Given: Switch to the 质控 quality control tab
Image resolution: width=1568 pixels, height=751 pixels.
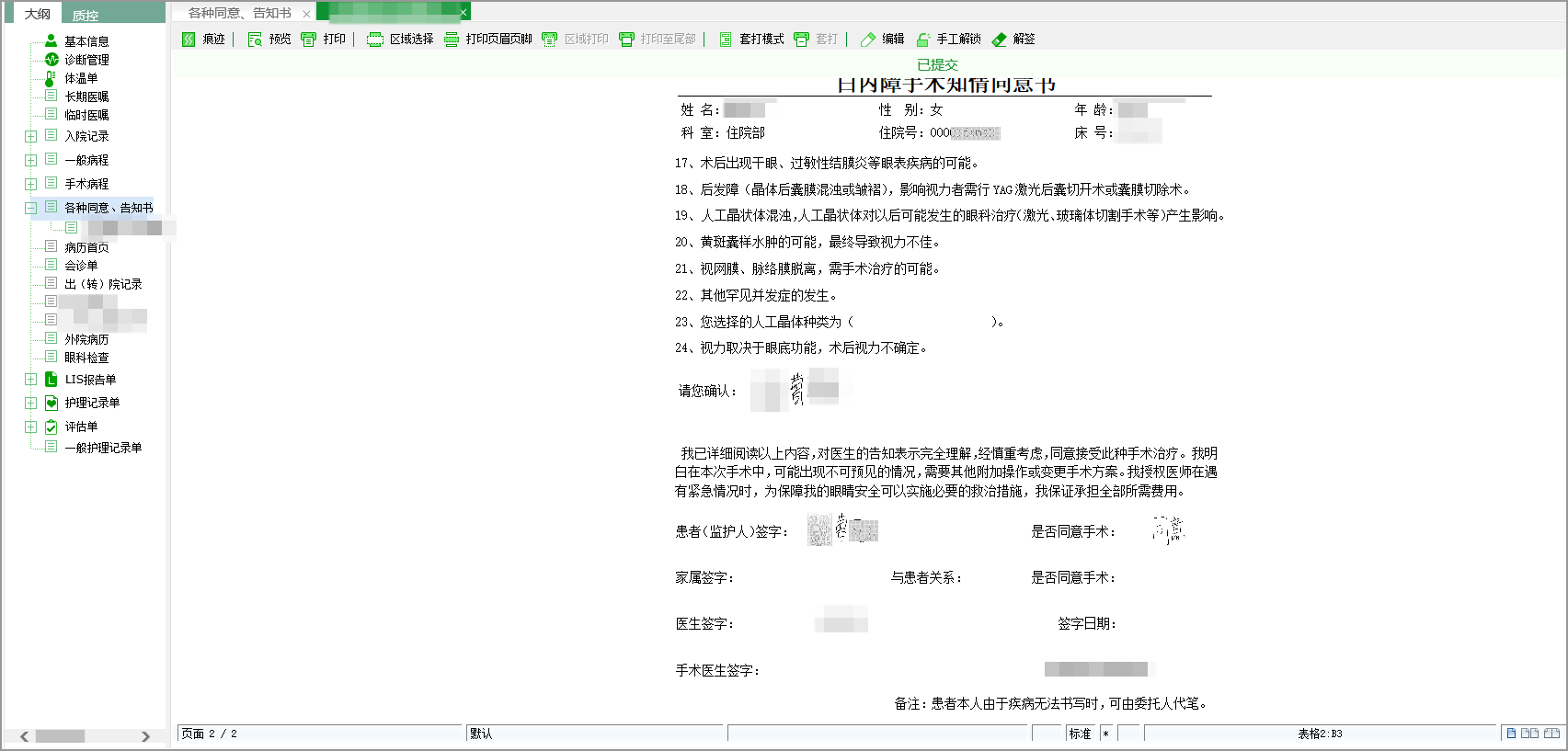Looking at the screenshot, I should (86, 15).
